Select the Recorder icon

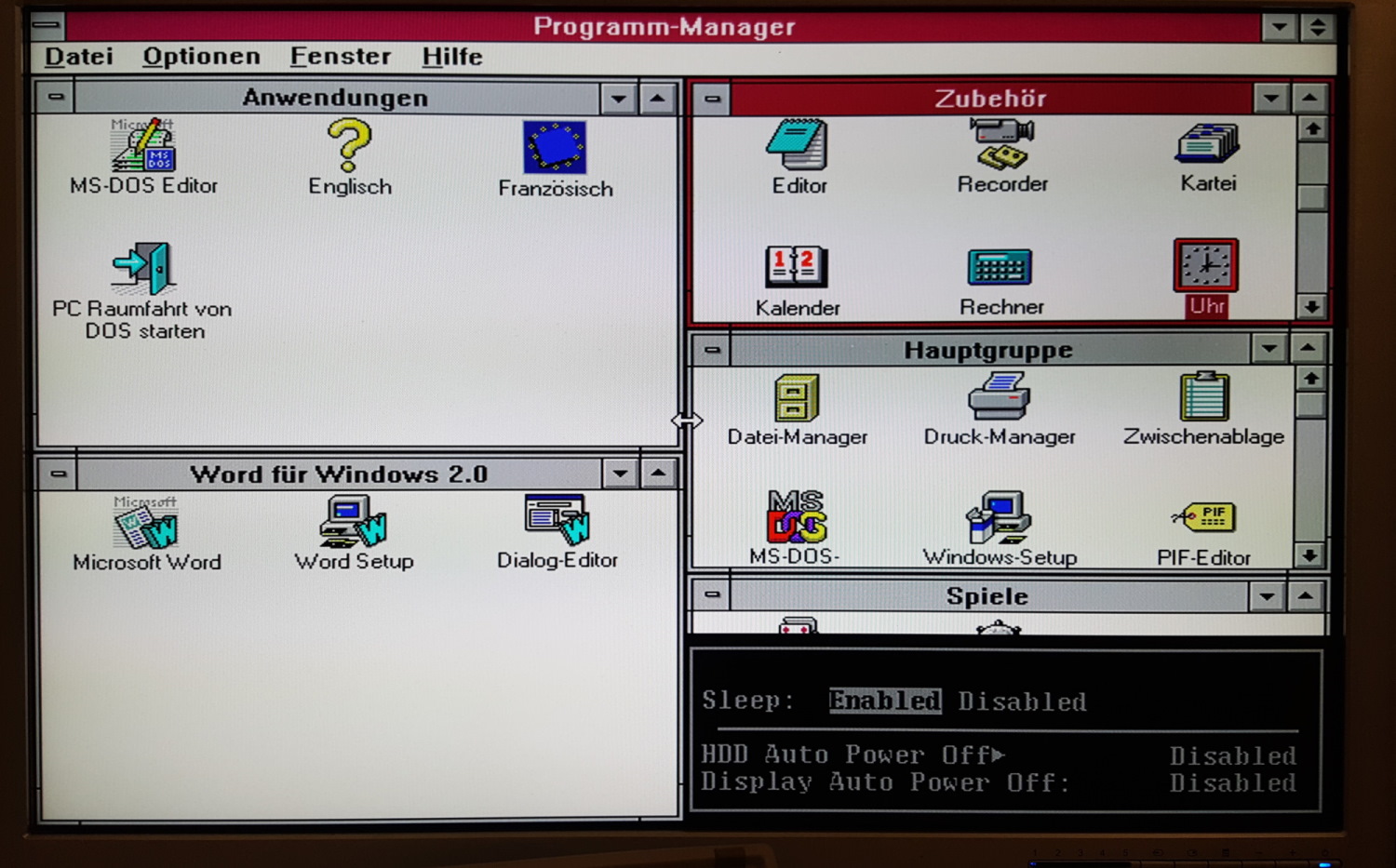(1002, 143)
